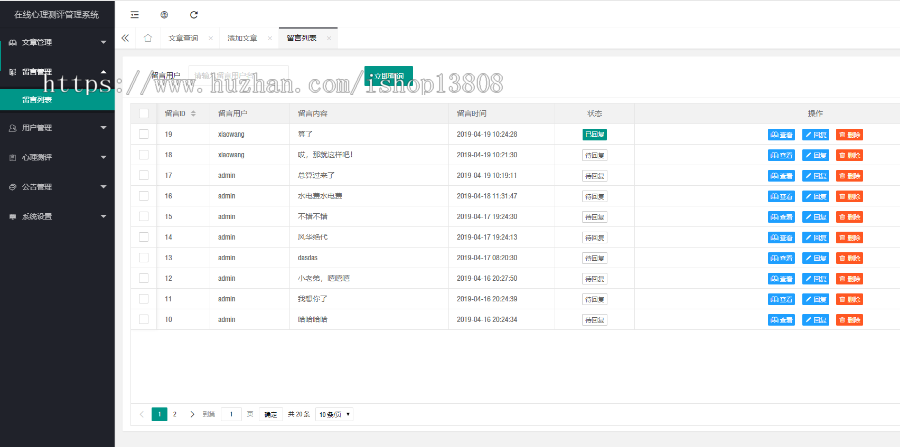Reply to message ID 18

(815, 156)
